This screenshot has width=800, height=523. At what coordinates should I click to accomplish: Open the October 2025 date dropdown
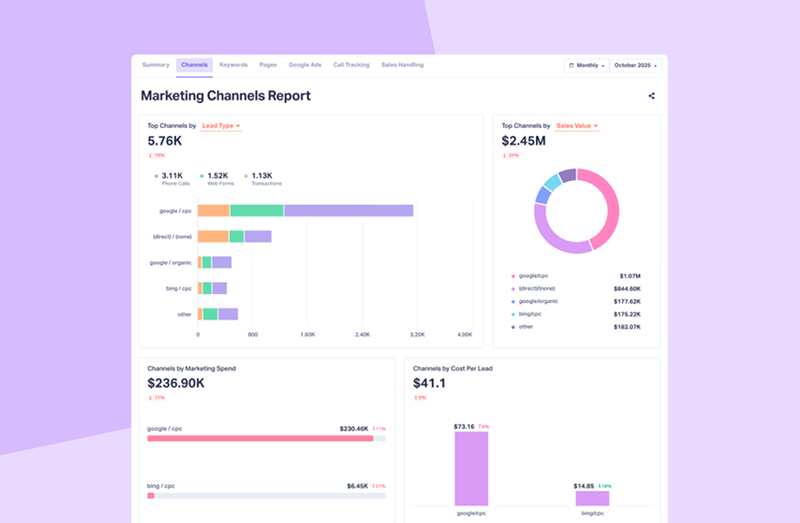636,65
